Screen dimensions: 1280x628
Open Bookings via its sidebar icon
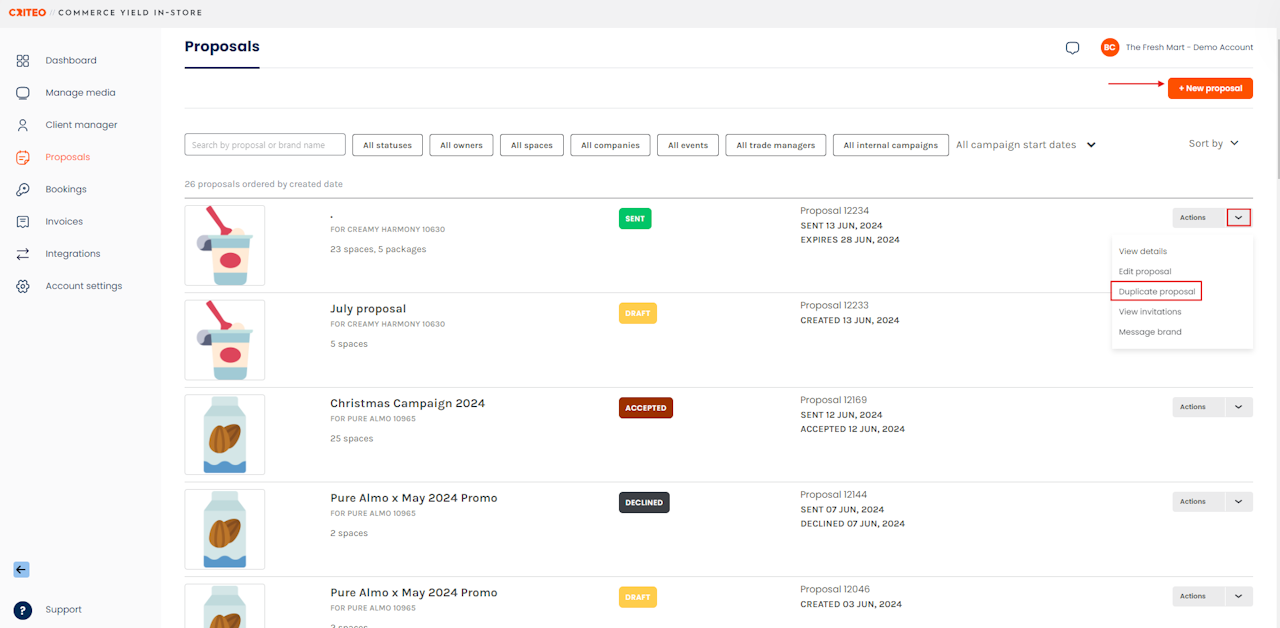[x=23, y=189]
